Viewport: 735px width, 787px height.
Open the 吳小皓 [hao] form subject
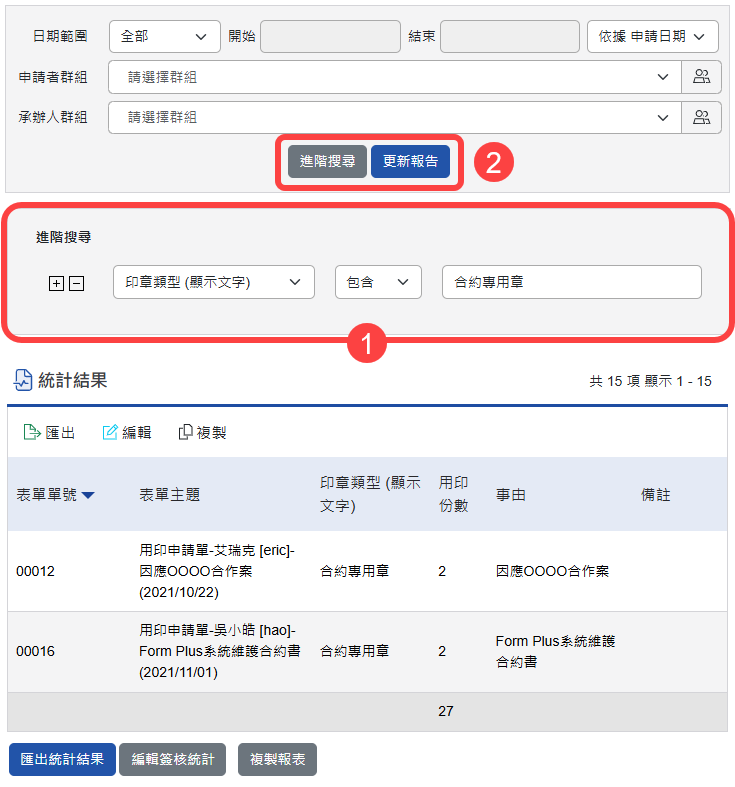220,651
